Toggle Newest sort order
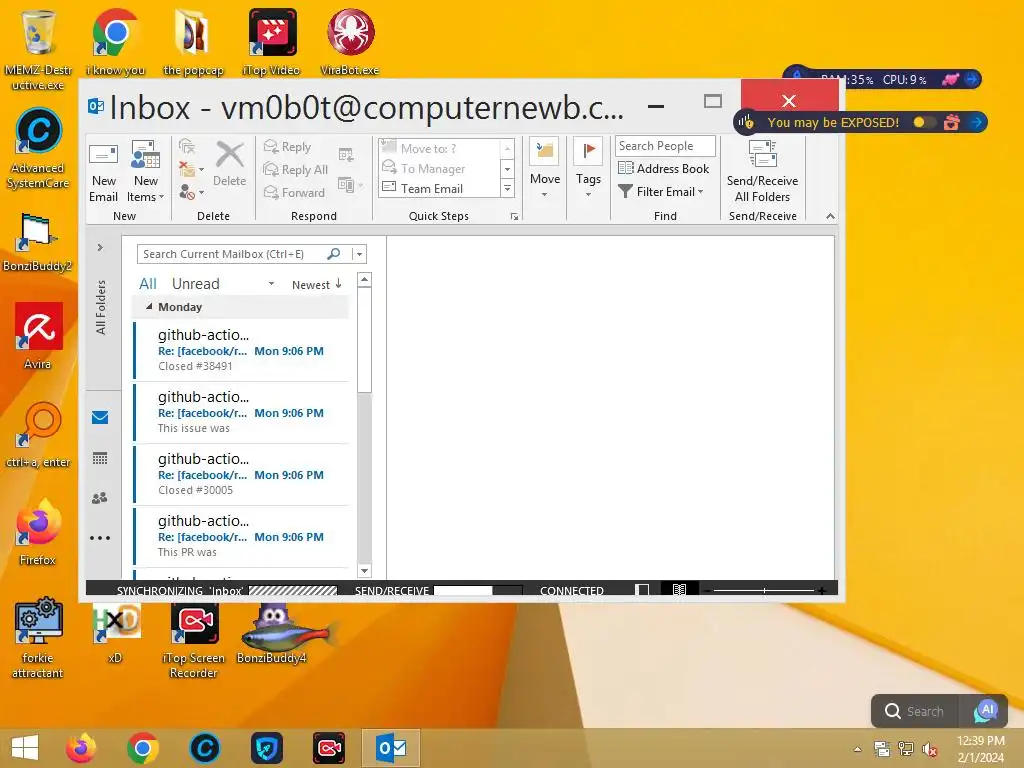 click(x=317, y=284)
